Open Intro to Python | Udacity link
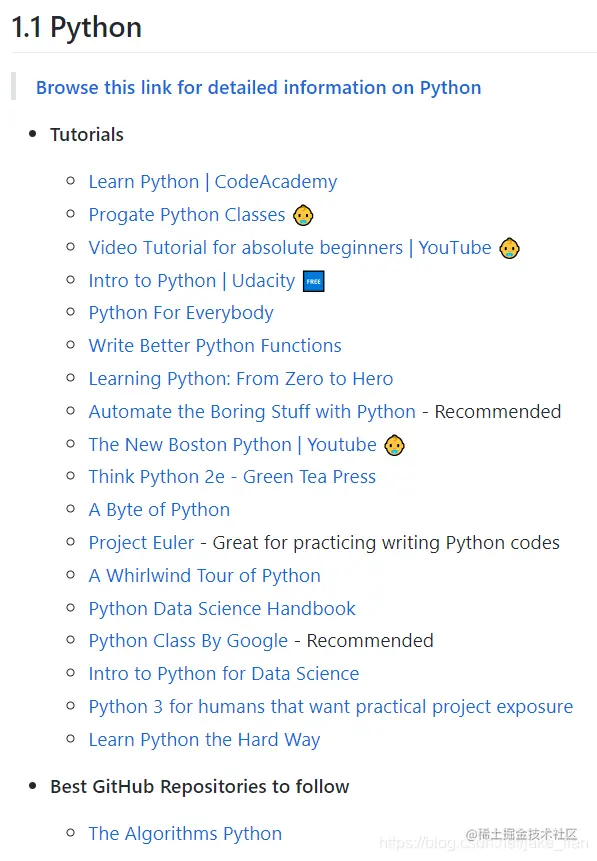The width and height of the screenshot is (597, 861). point(192,281)
